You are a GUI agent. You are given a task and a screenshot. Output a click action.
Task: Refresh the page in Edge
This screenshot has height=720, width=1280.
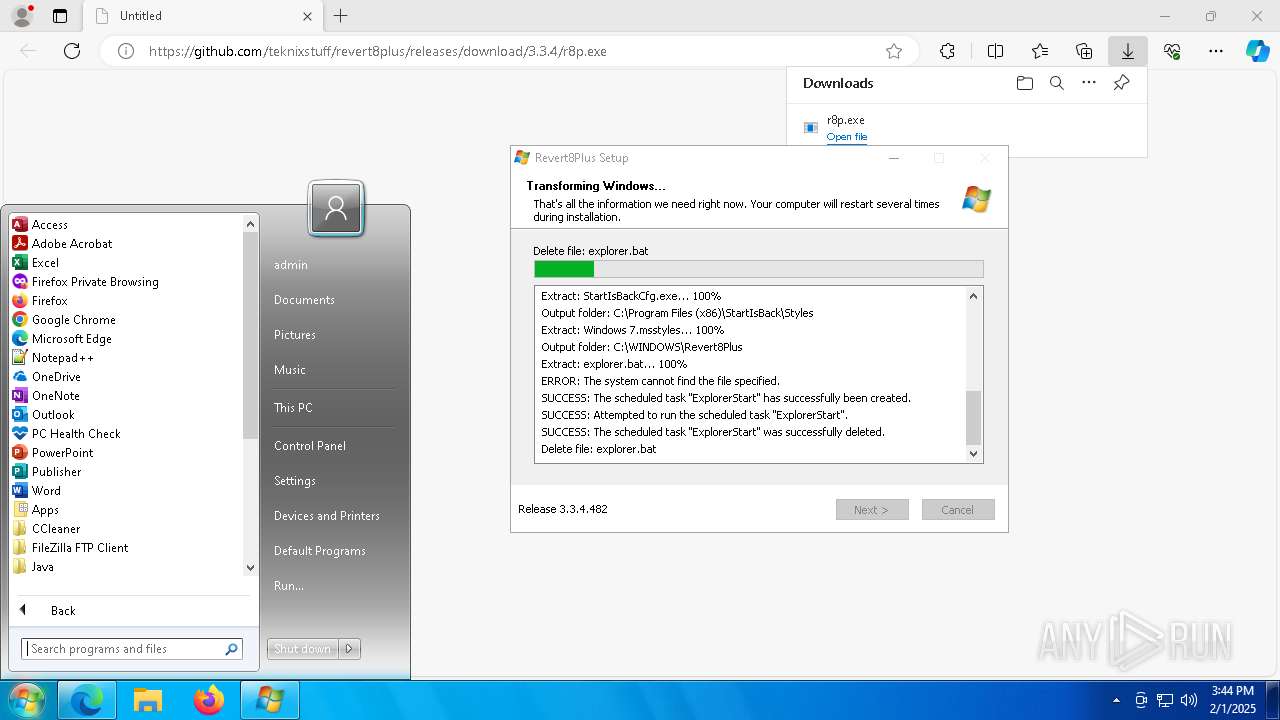pyautogui.click(x=72, y=51)
